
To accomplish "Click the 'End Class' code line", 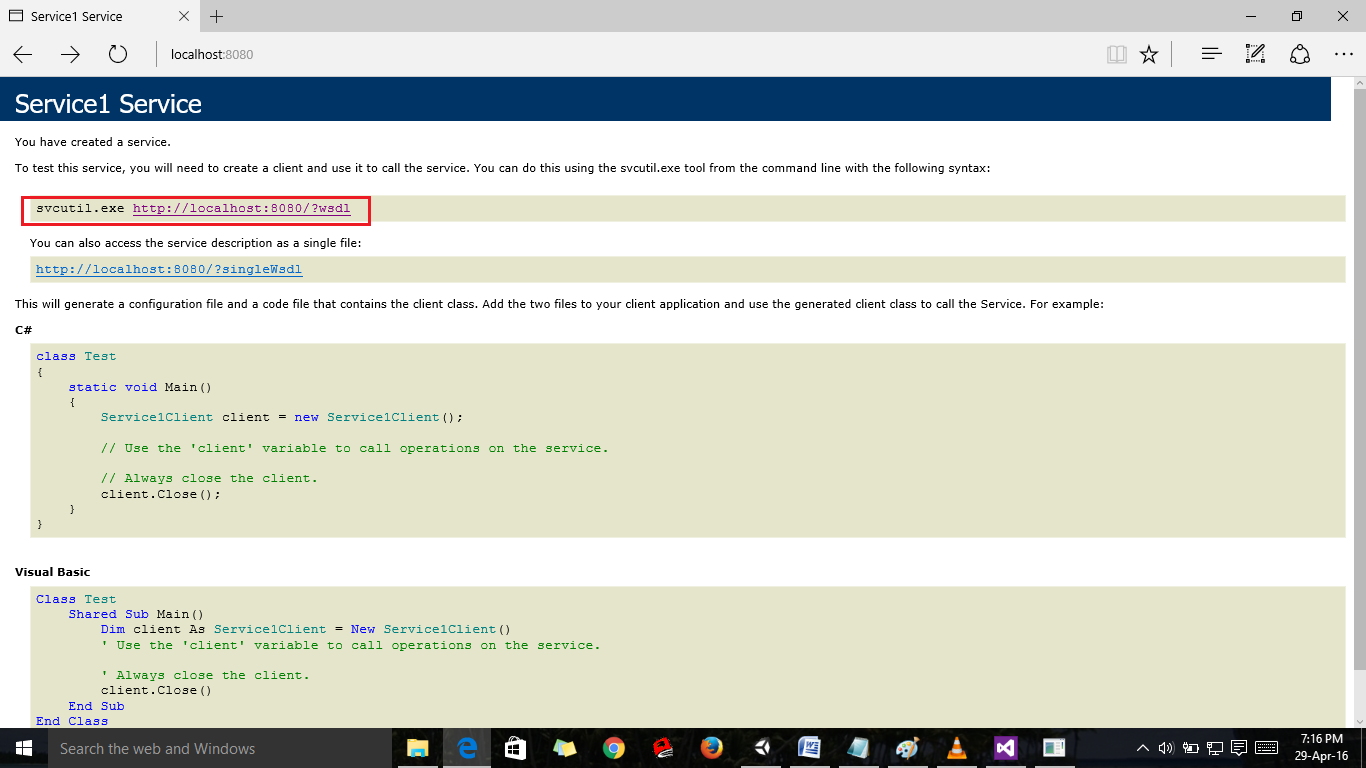I will (72, 721).
